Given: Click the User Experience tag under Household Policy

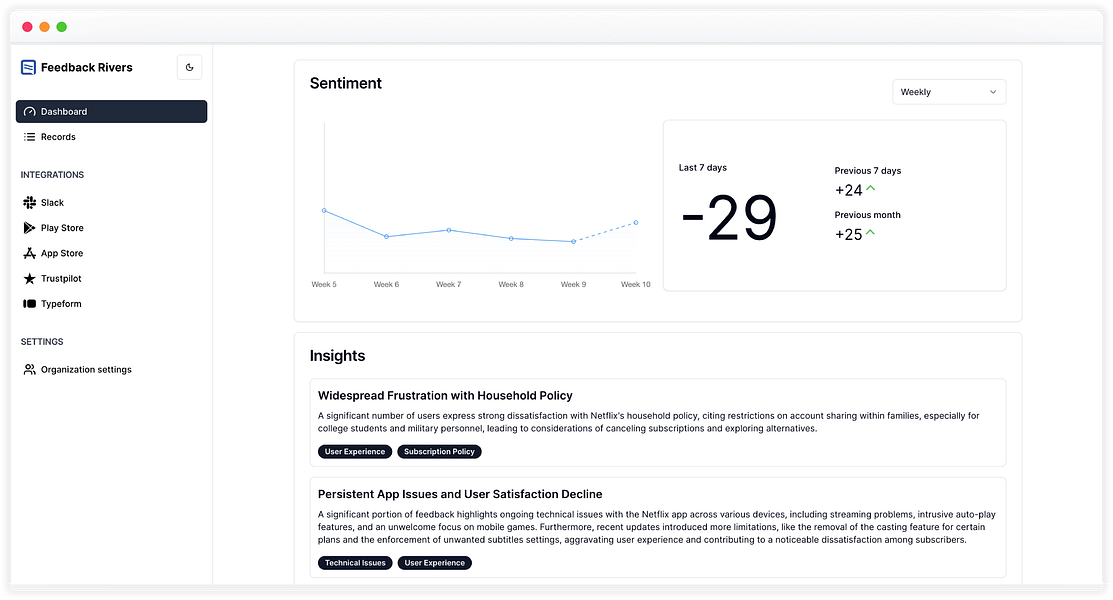Looking at the screenshot, I should 355,452.
